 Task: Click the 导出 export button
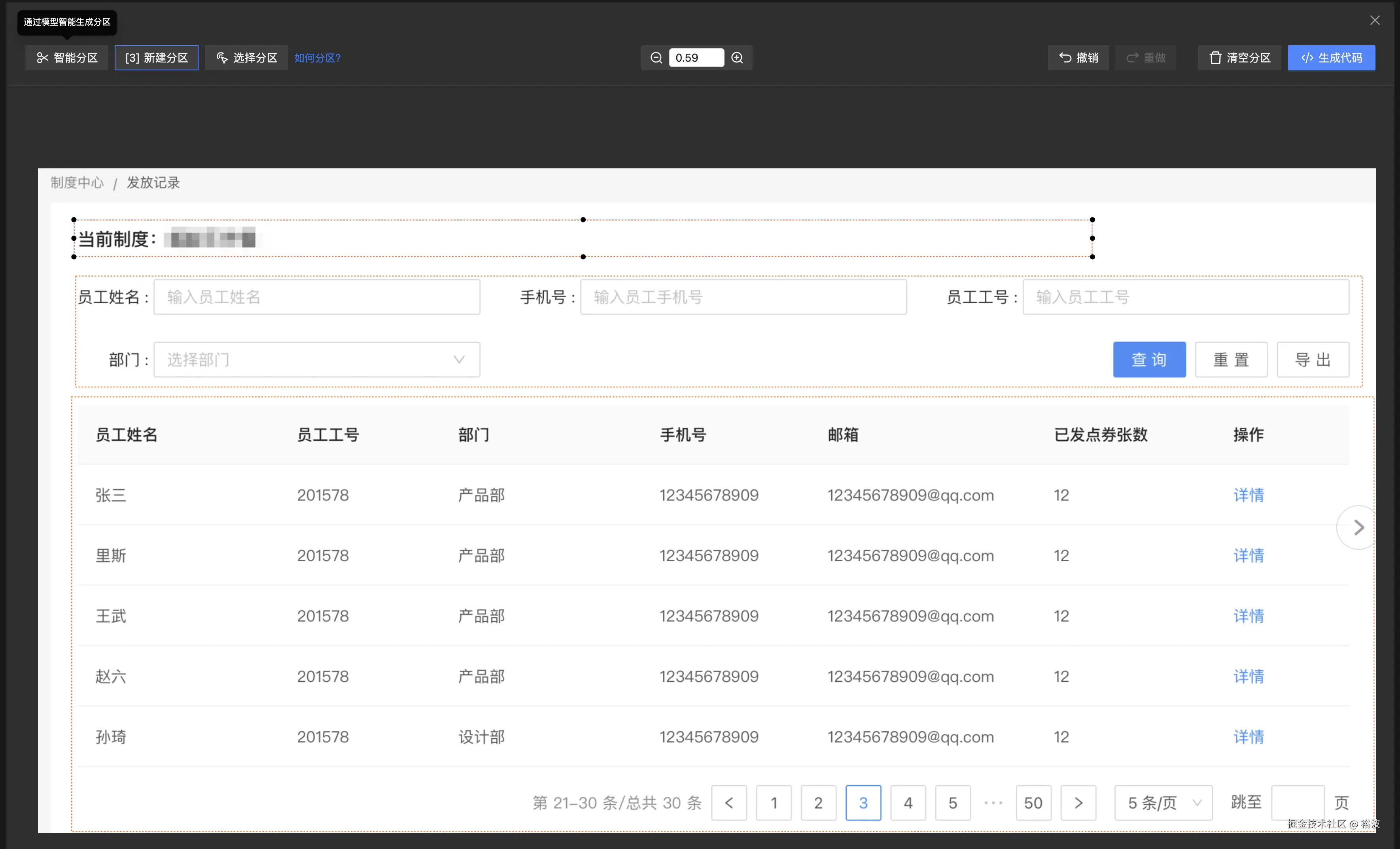click(x=1313, y=359)
